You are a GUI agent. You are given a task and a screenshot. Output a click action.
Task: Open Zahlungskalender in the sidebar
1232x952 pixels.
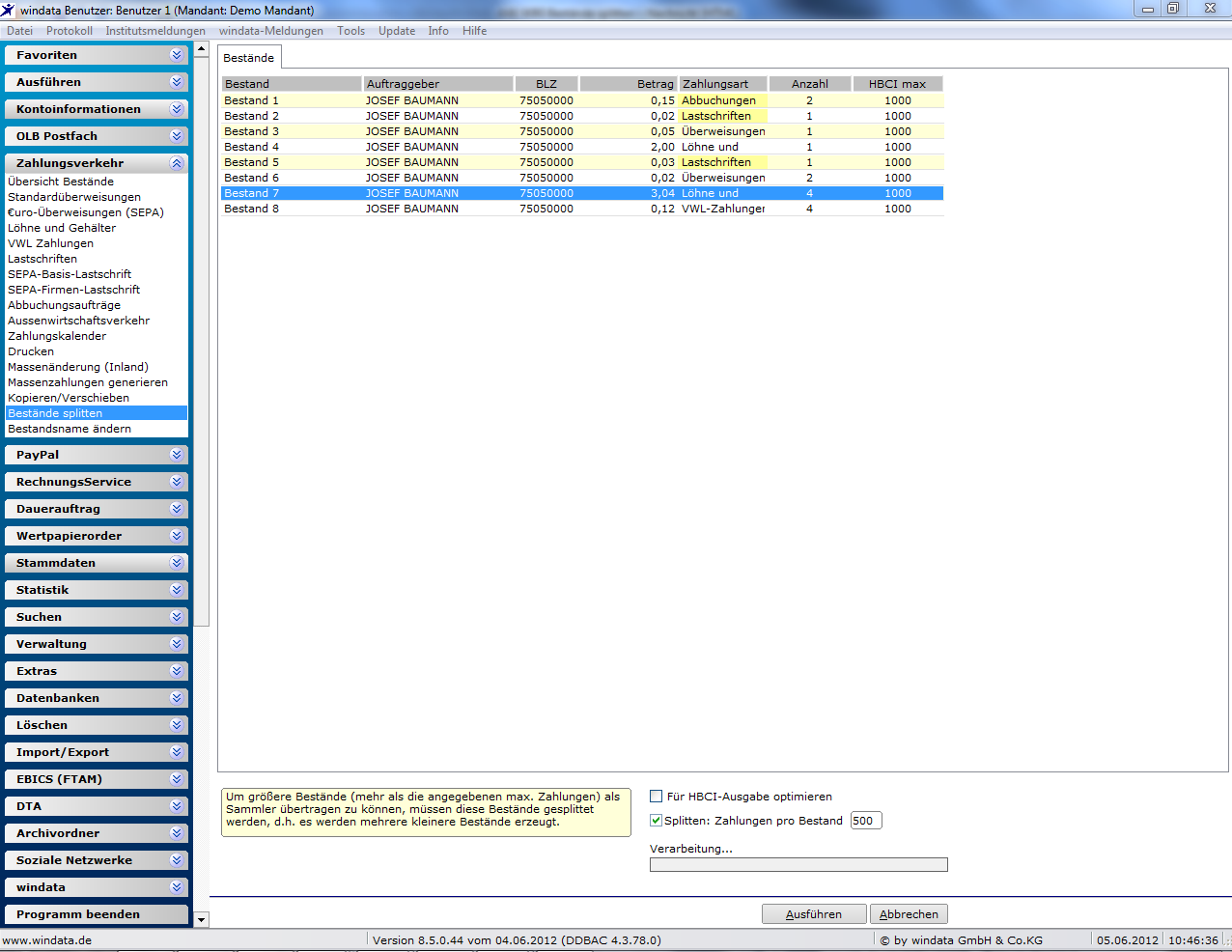pos(57,336)
